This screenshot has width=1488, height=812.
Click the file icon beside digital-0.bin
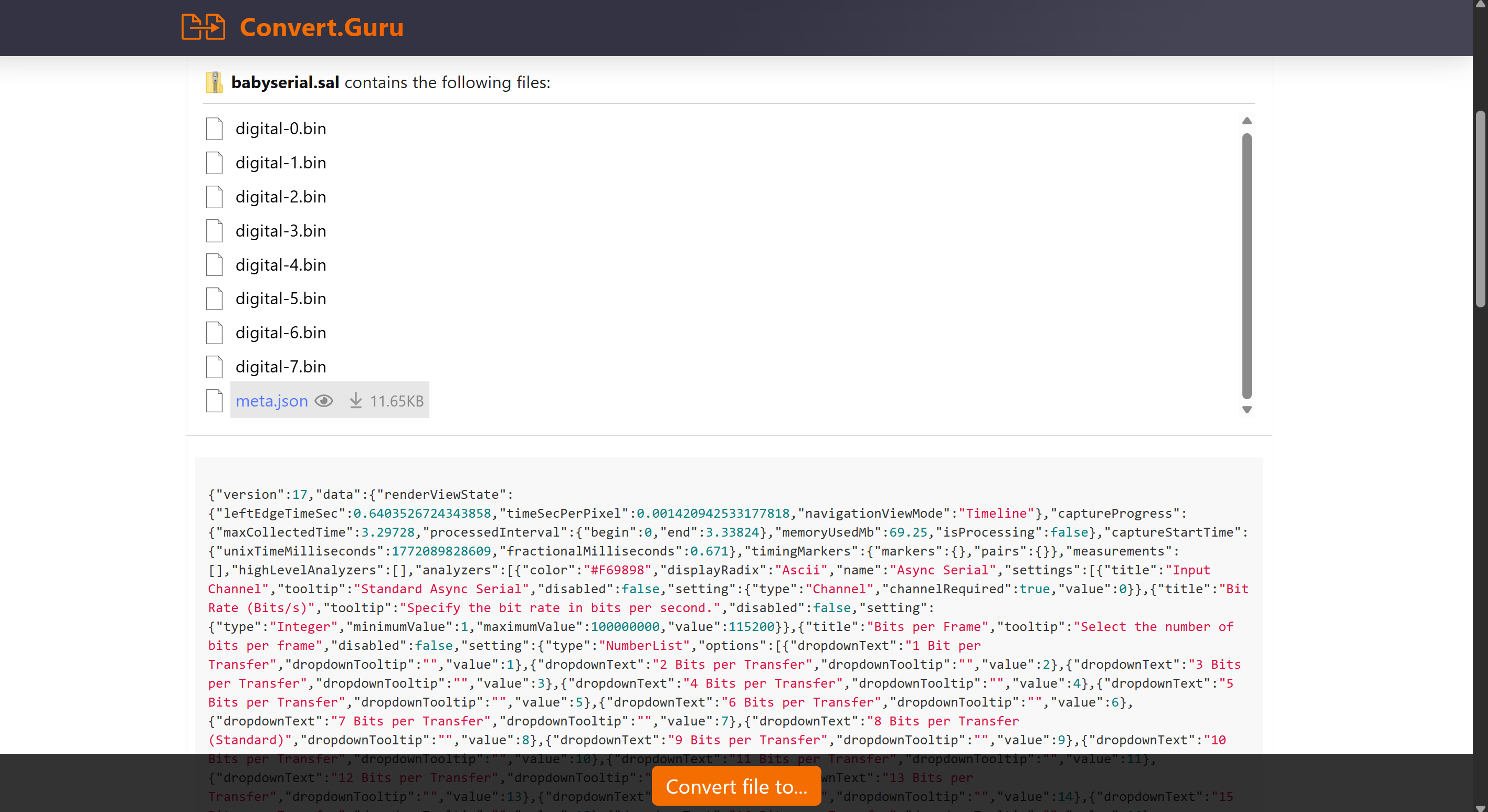coord(214,129)
